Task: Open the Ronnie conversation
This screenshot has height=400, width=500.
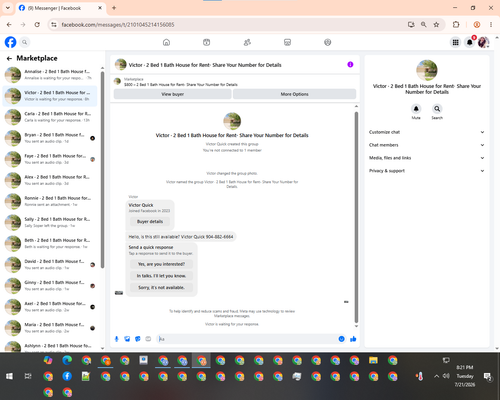Action: pos(50,201)
